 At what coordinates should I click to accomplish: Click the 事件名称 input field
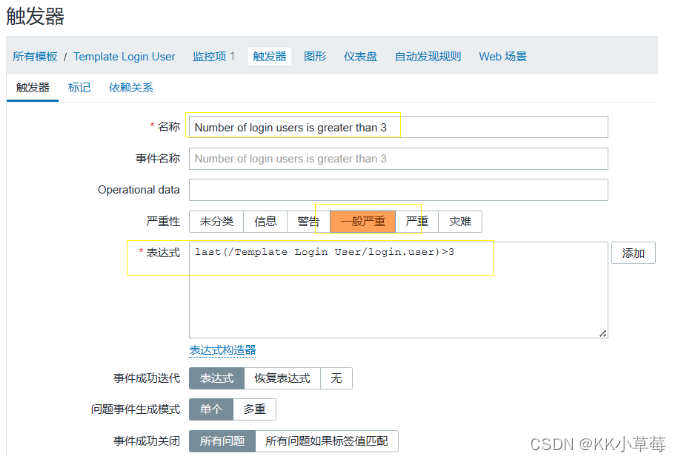tap(399, 158)
